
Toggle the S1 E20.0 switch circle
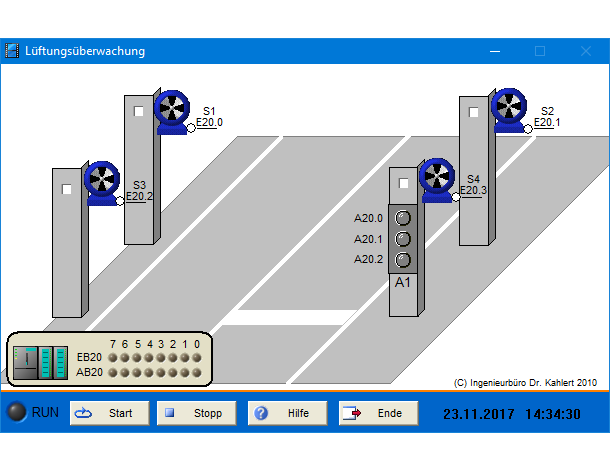click(x=191, y=128)
